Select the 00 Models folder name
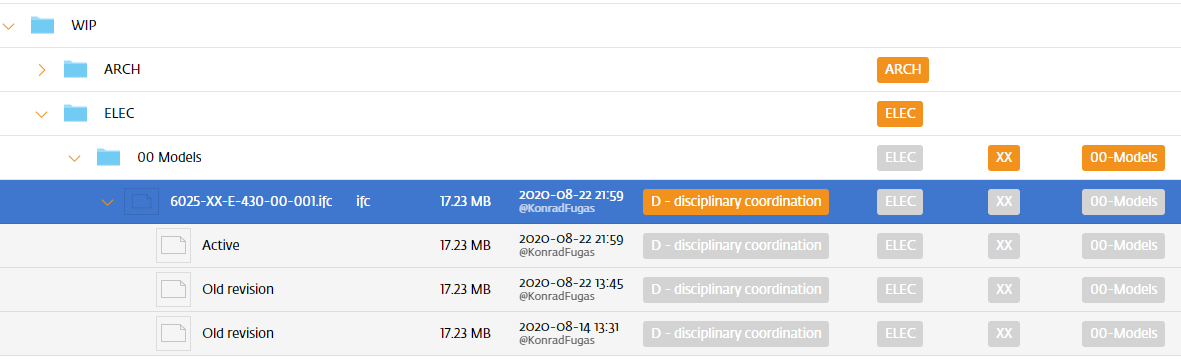Screen dimensions: 1181x361 [169, 158]
